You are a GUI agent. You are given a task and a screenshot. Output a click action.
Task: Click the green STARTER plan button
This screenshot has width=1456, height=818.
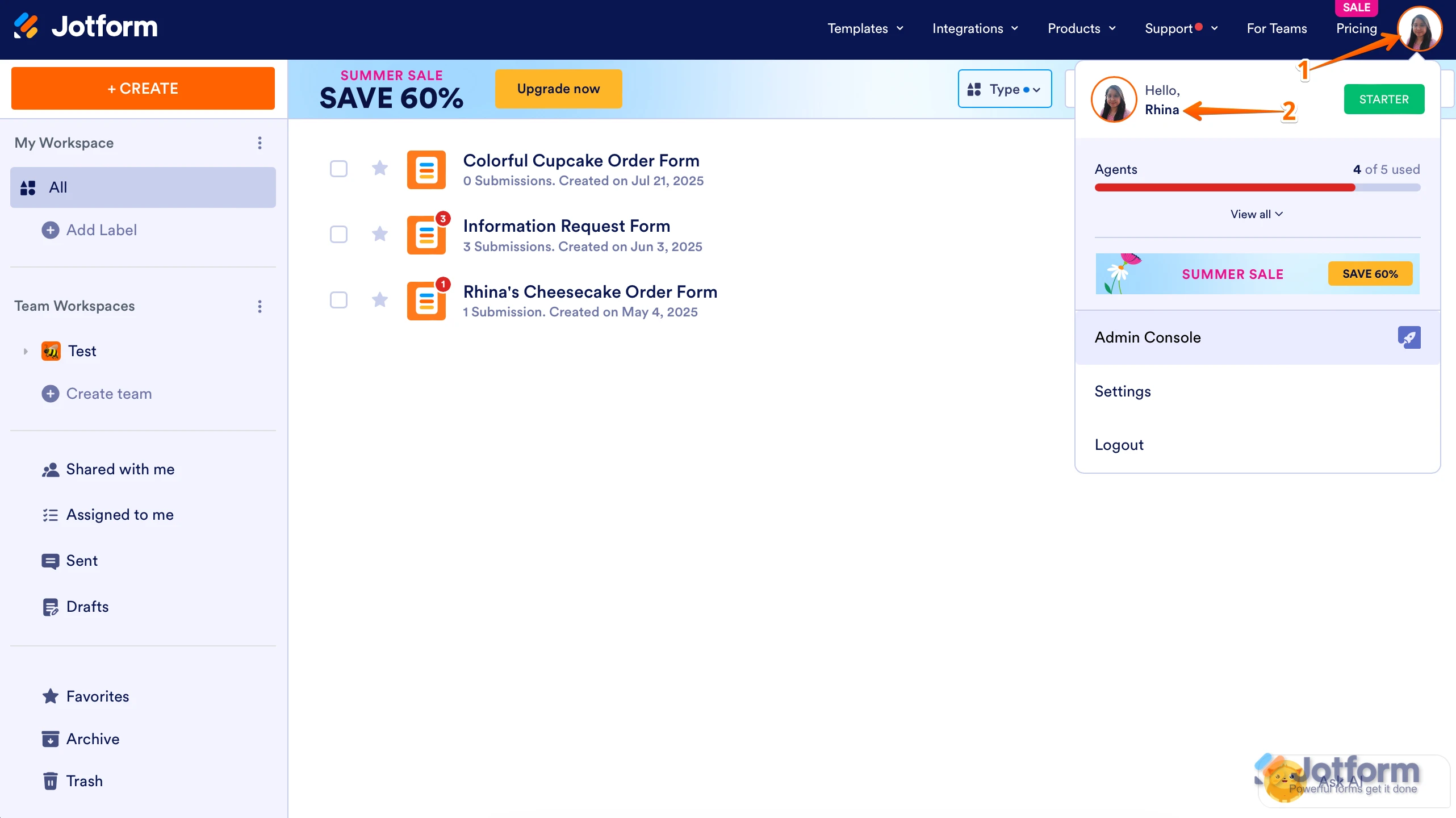click(1384, 99)
